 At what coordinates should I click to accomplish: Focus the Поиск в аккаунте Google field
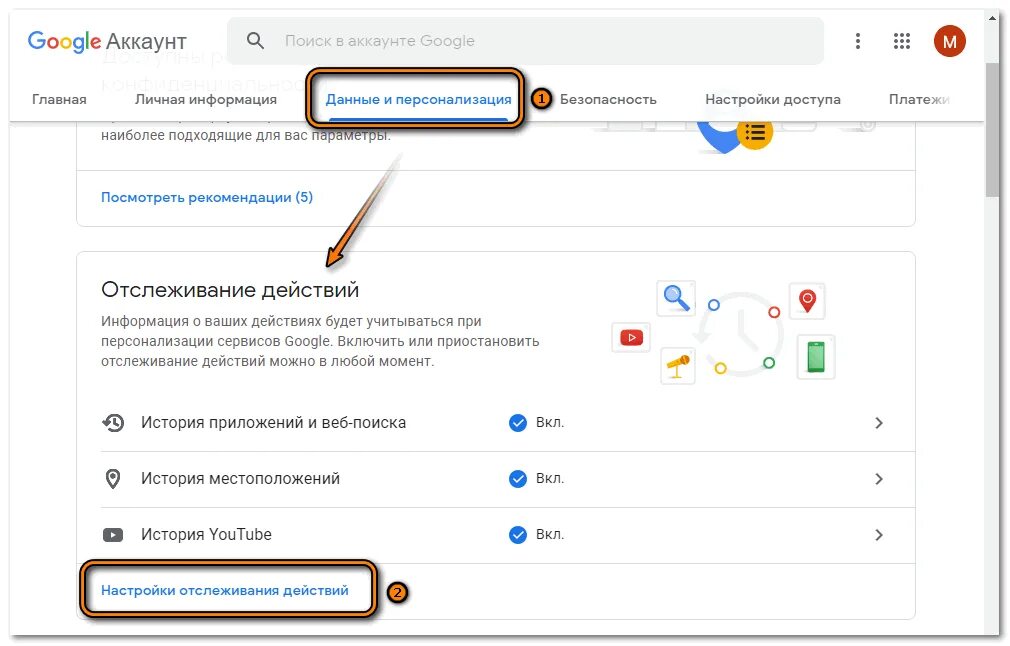tap(525, 41)
